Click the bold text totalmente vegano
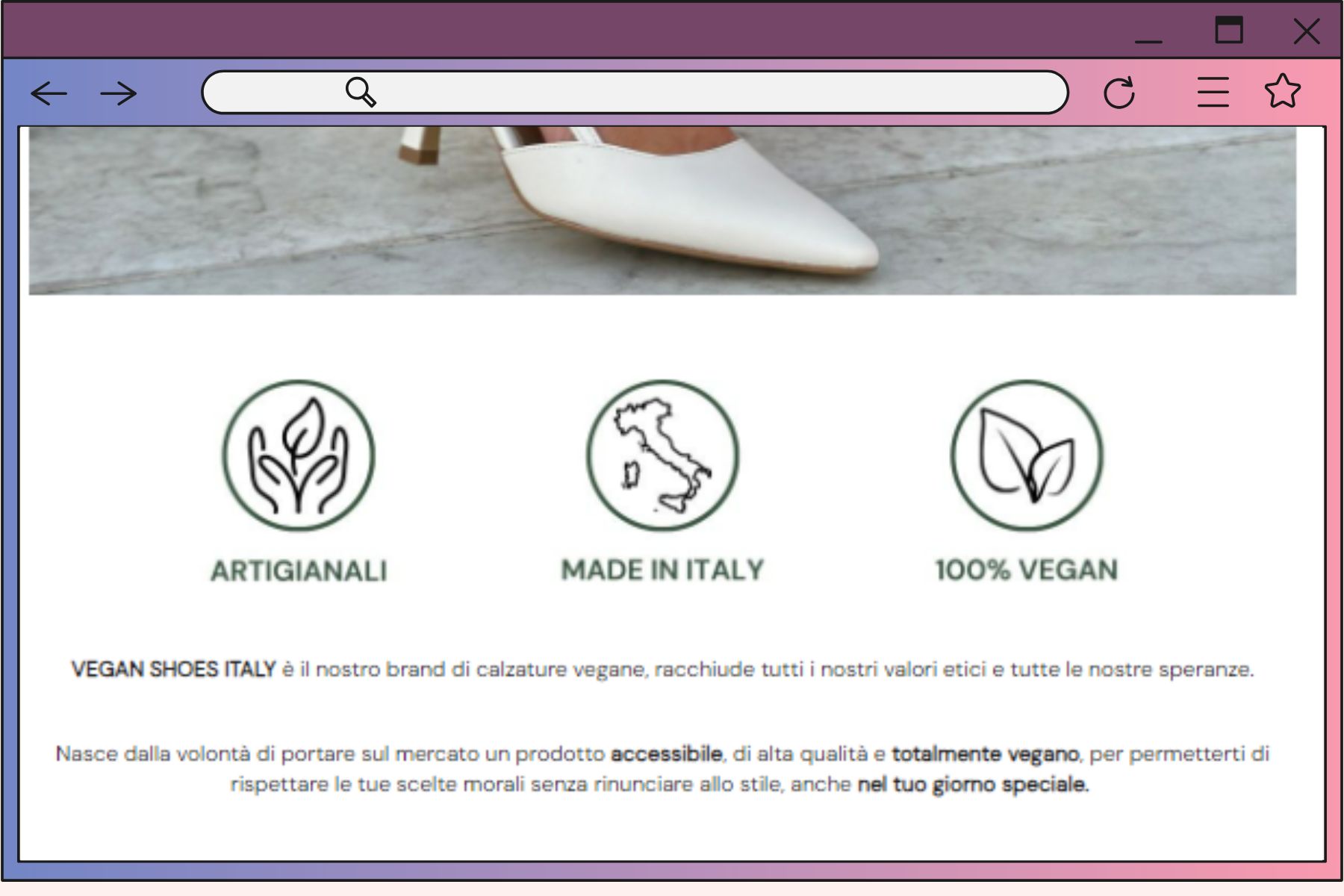 tap(985, 754)
